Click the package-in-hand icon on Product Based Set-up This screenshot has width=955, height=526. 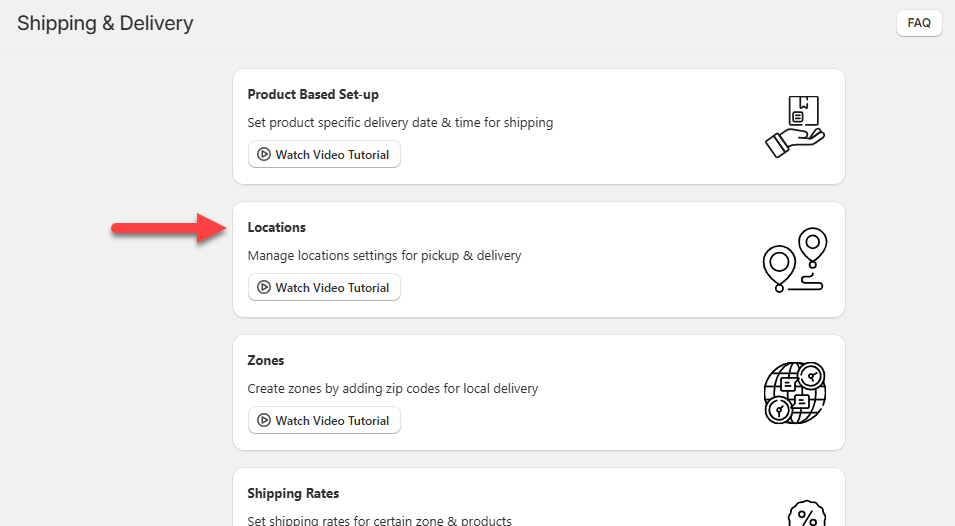click(x=794, y=126)
